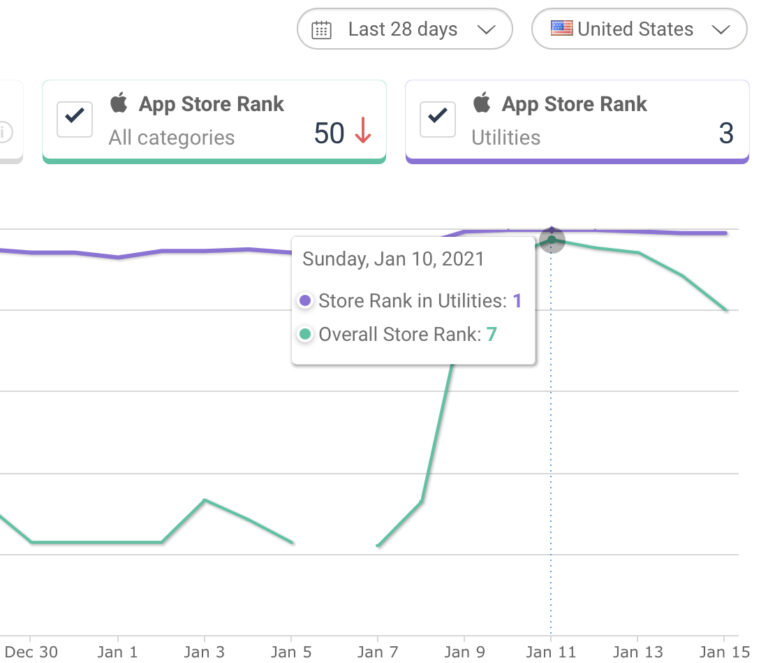Click the United States flag icon
Screen dimensions: 768x663
pos(562,29)
